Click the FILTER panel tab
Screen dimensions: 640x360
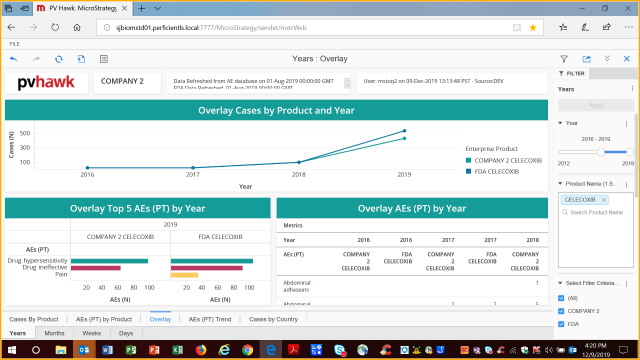click(x=572, y=73)
